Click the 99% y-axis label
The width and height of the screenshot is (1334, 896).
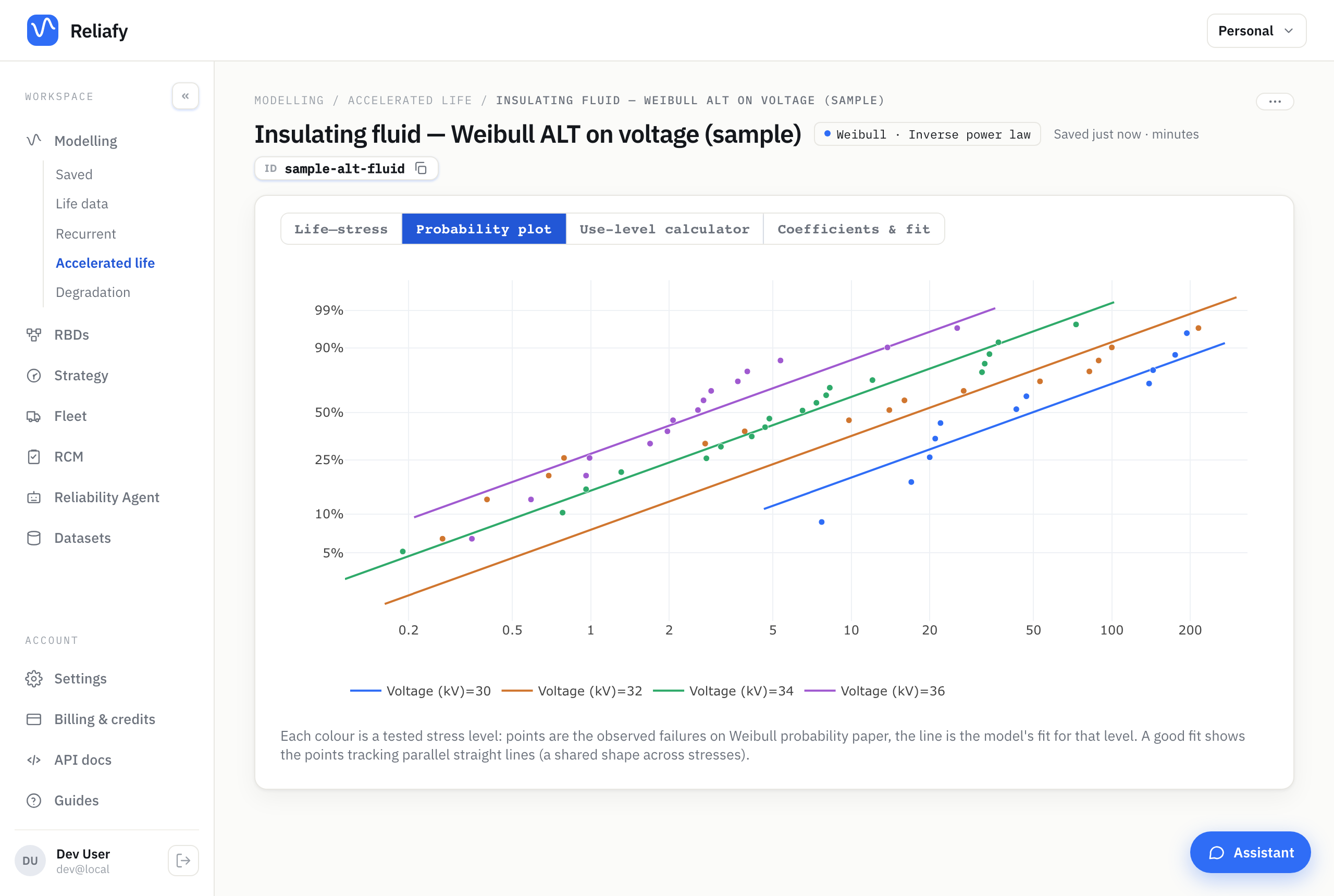pyautogui.click(x=329, y=310)
